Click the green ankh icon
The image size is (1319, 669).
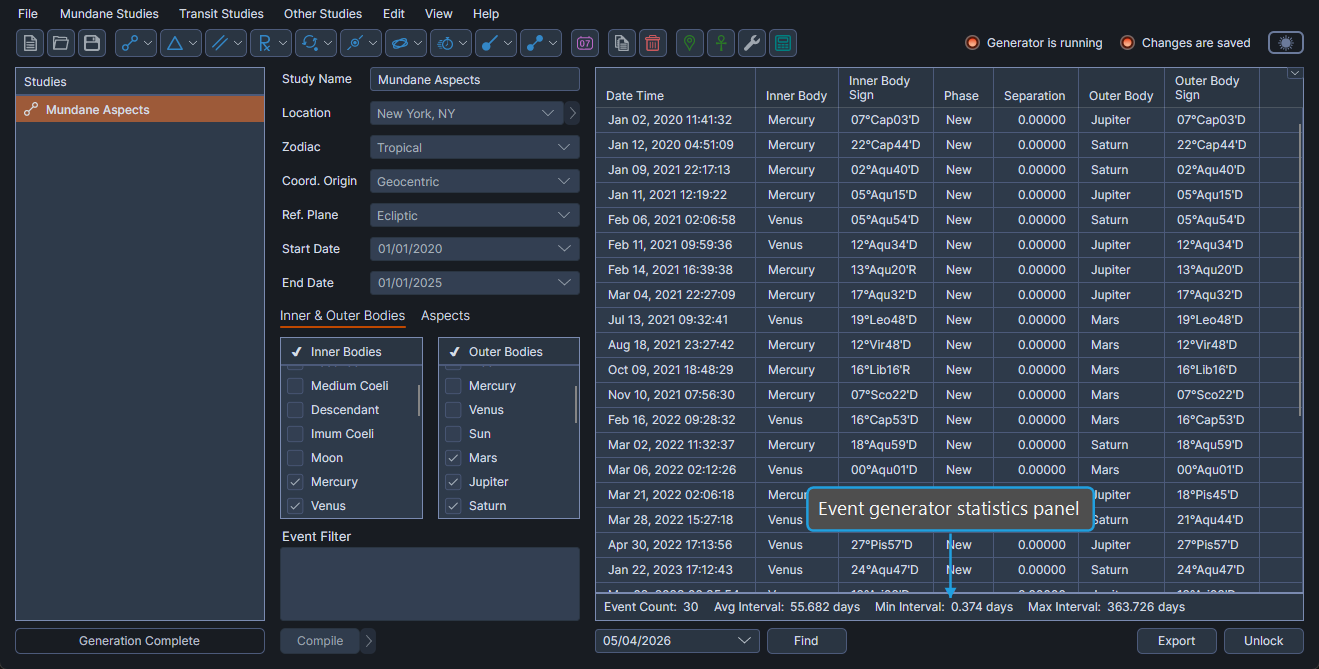tap(720, 43)
